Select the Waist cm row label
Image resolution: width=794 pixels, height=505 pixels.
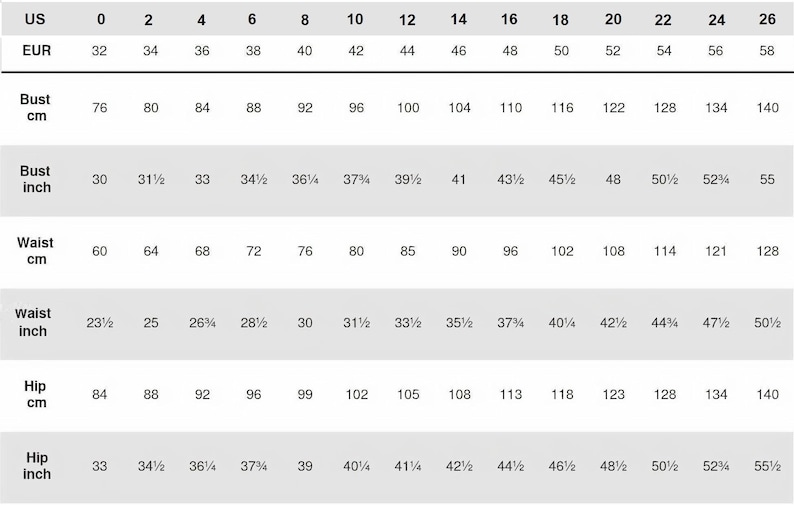[35, 251]
